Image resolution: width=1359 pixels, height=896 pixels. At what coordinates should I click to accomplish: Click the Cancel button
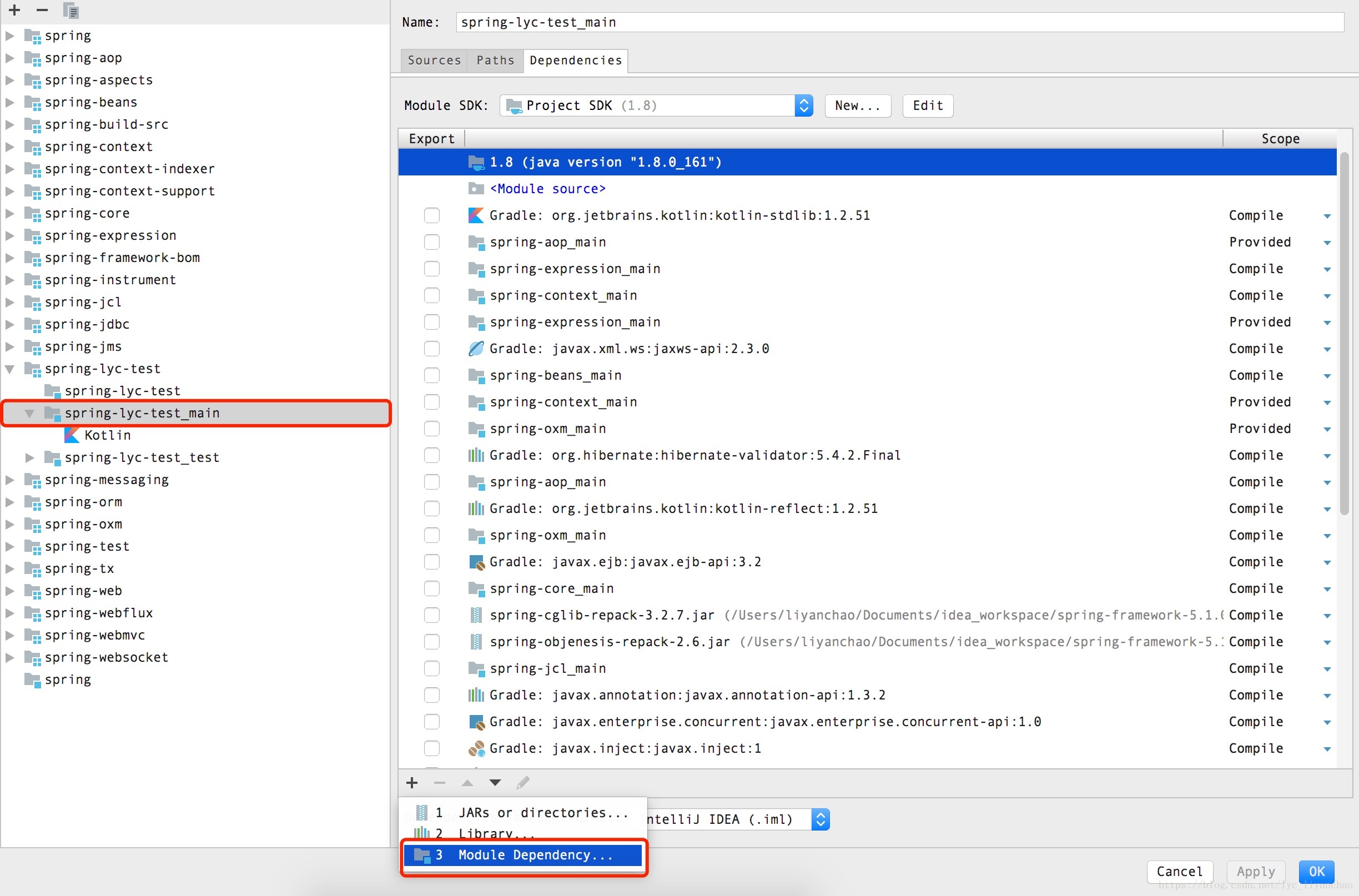[x=1180, y=872]
